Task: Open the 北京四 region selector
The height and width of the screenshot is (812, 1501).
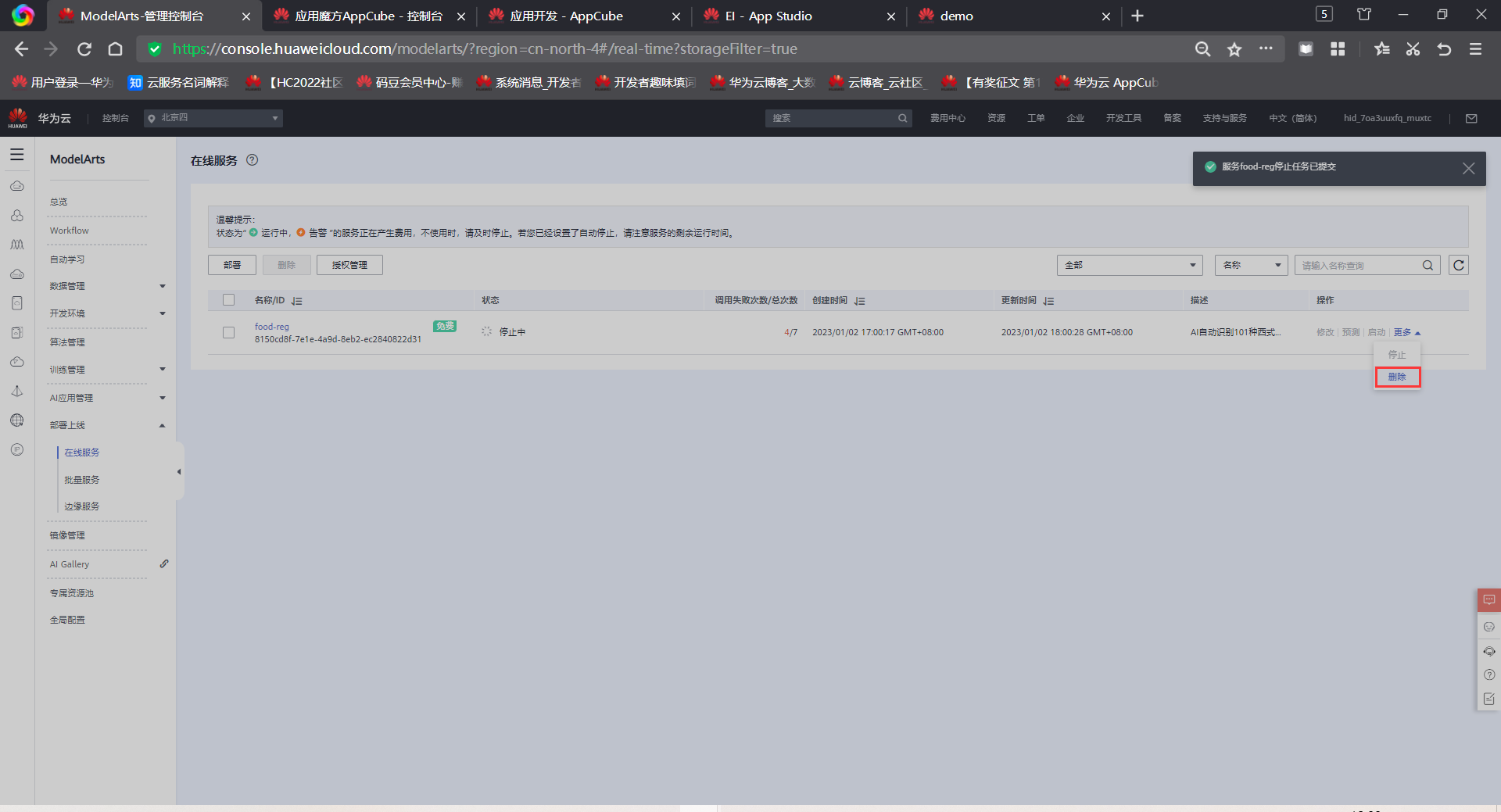Action: [x=213, y=118]
